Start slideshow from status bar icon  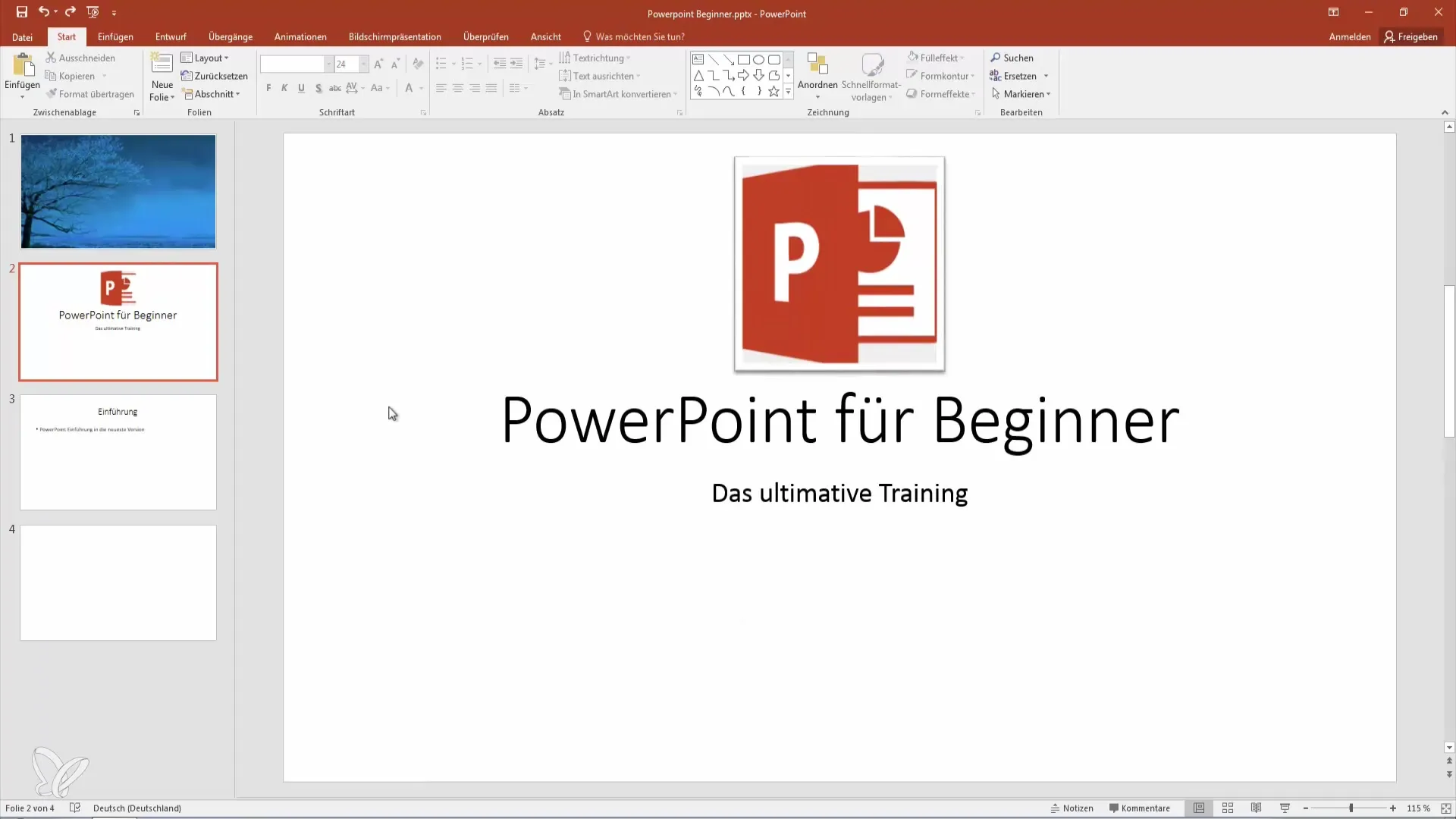coord(1285,808)
